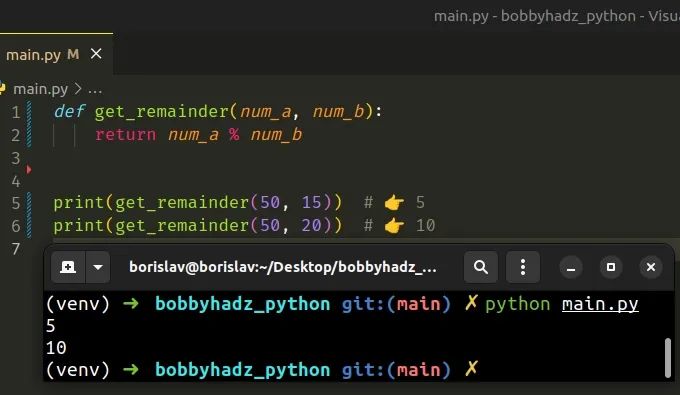
Task: Click the return keyword on line 2
Action: (125, 134)
